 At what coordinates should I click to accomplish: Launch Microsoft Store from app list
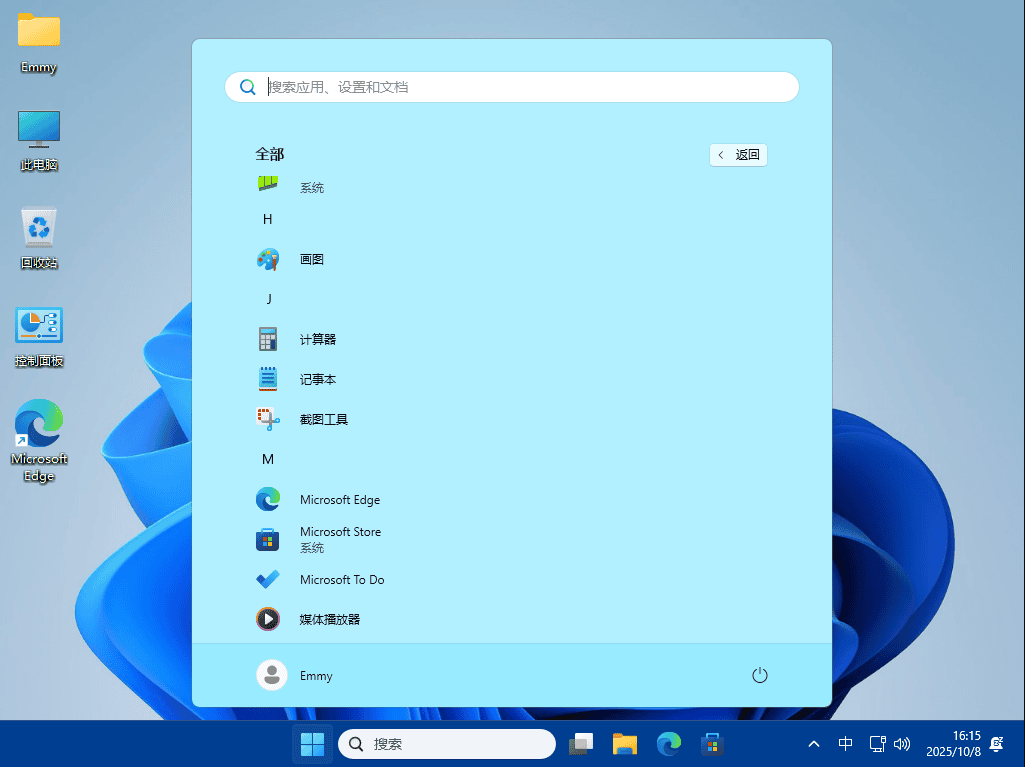[339, 539]
